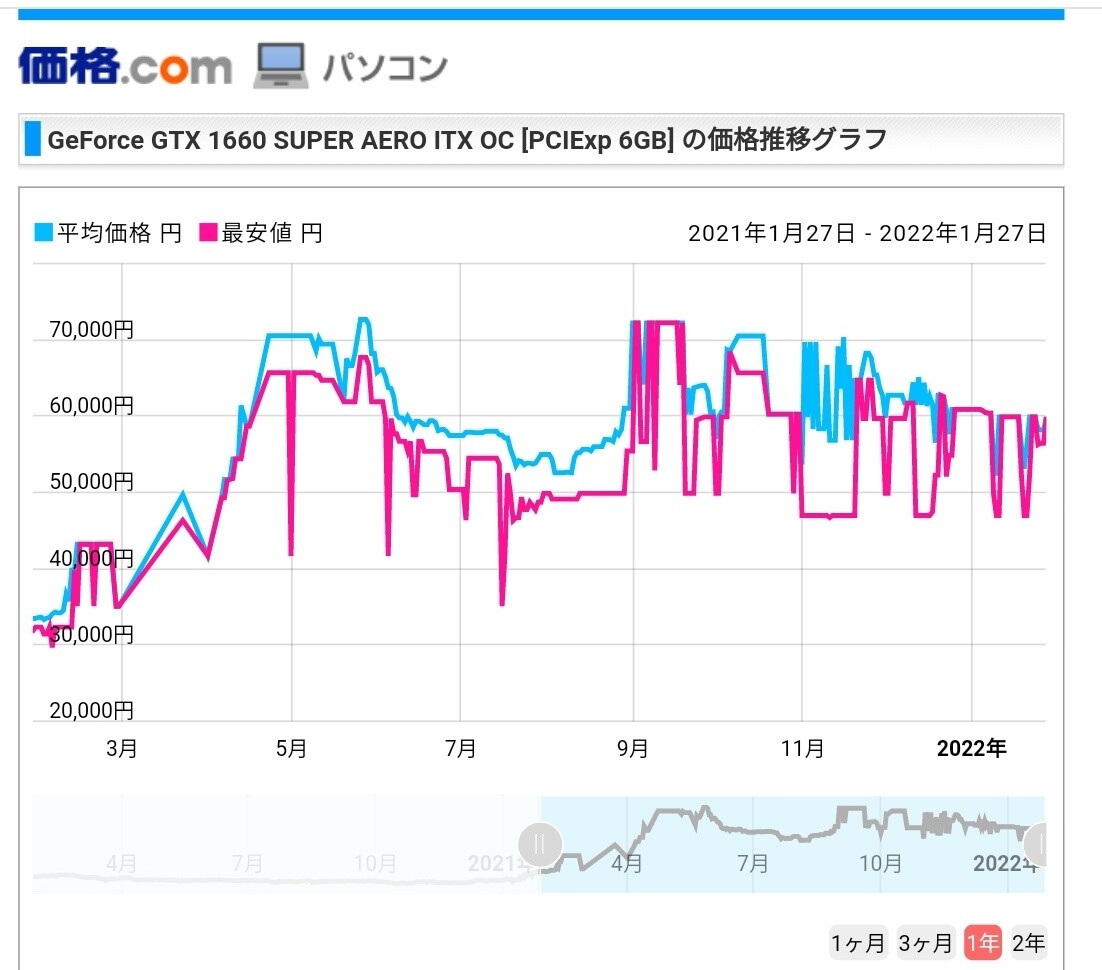Click the 2021年 label in the navigator strip
Image resolution: width=1102 pixels, height=970 pixels.
tap(497, 863)
